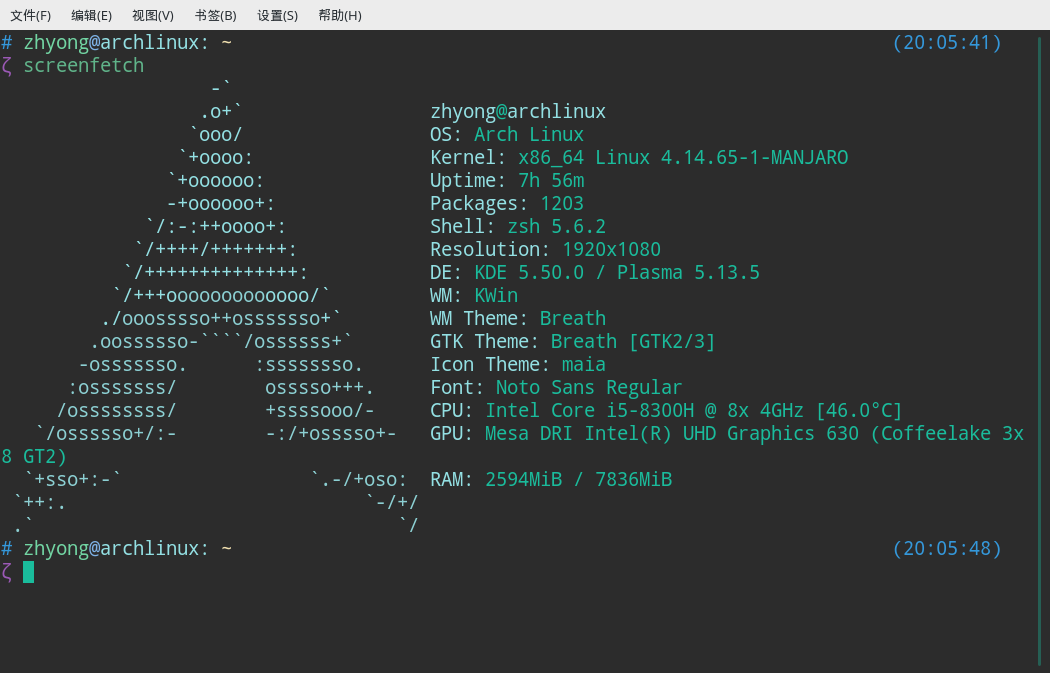
Task: Click the typed "screenfetch" command text
Action: [x=84, y=66]
